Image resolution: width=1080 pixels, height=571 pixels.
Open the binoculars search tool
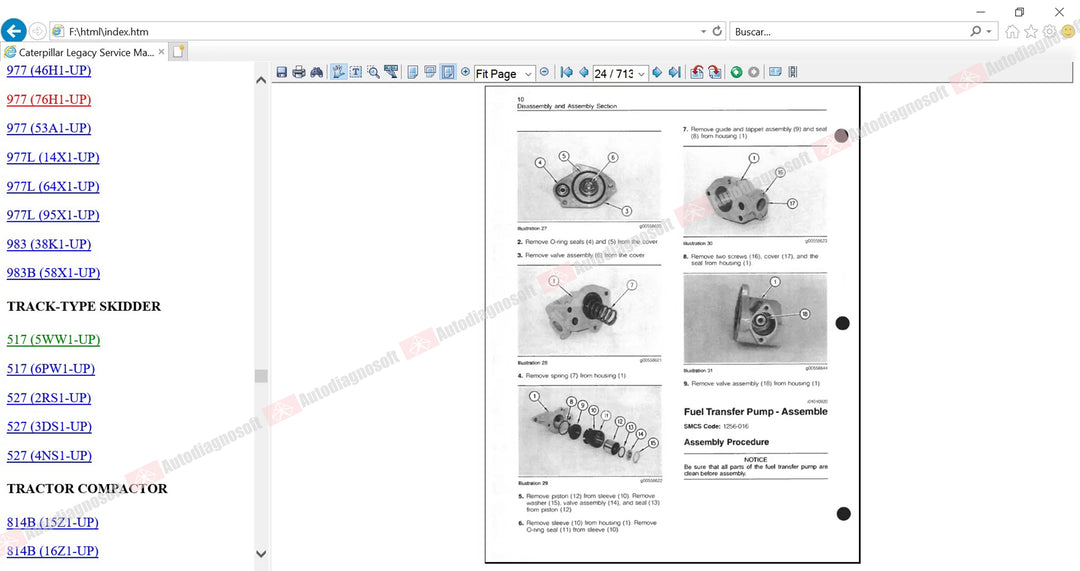point(316,72)
